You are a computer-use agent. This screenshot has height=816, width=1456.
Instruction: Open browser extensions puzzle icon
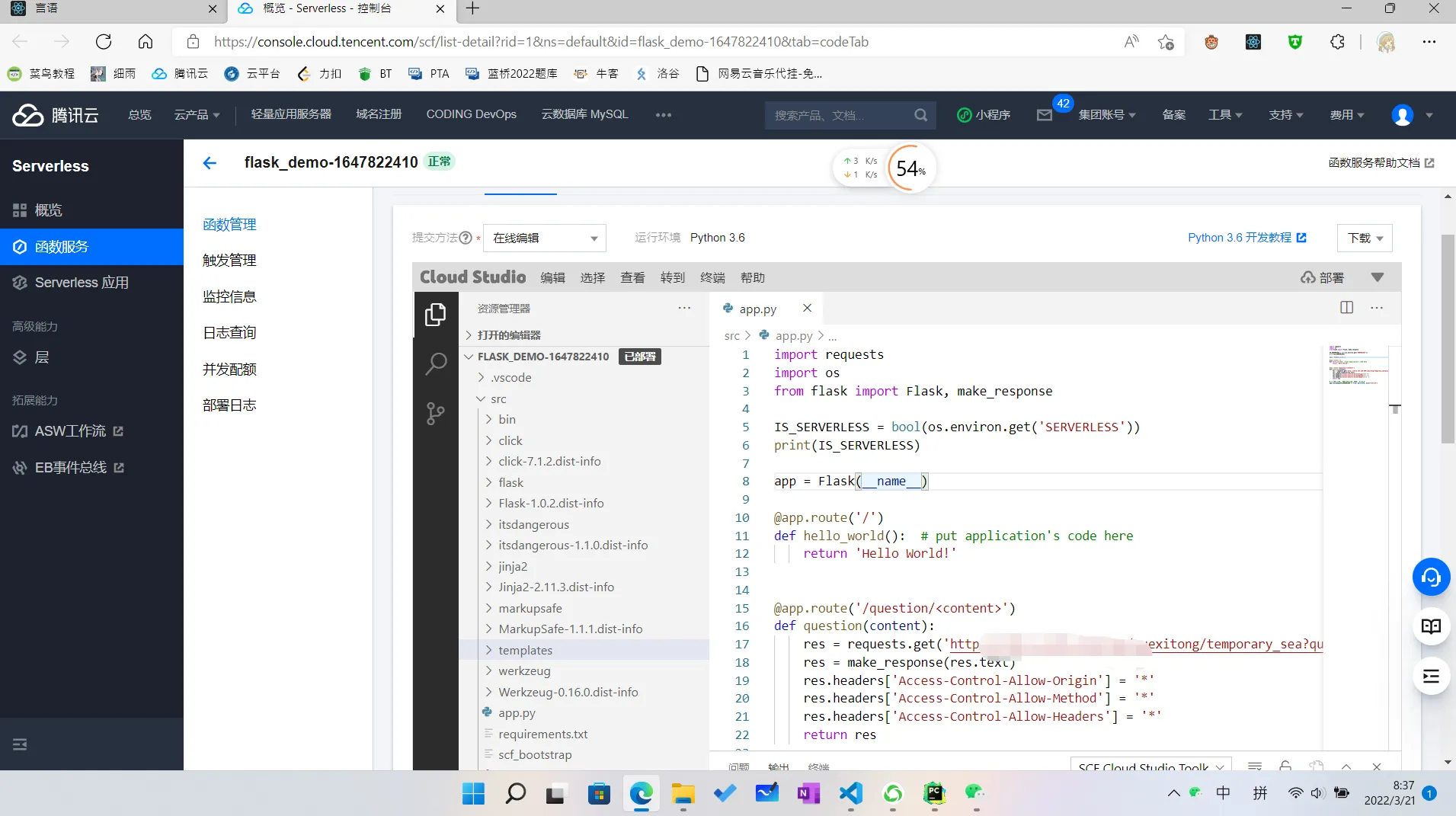[1337, 42]
